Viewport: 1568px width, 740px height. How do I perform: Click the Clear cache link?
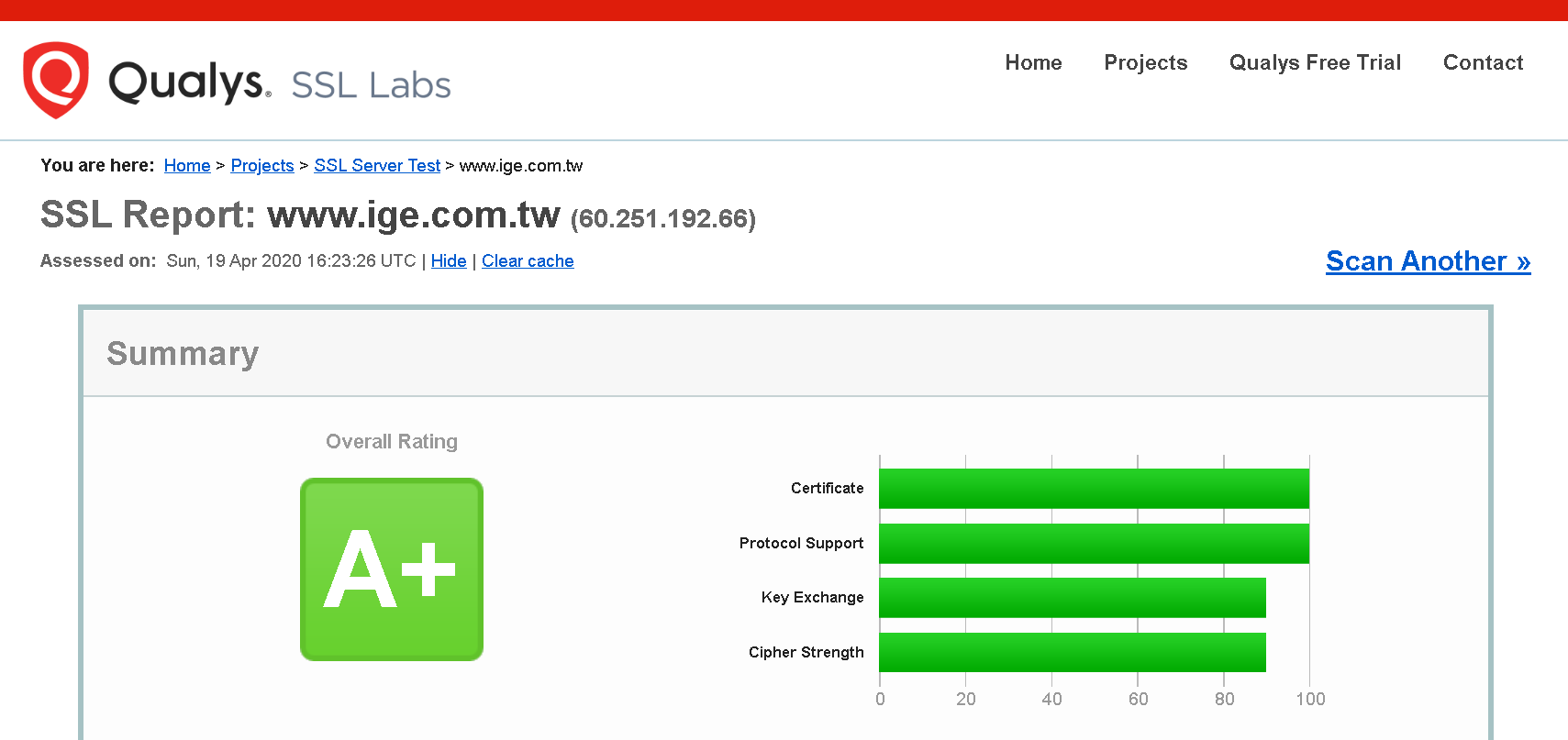click(x=528, y=260)
